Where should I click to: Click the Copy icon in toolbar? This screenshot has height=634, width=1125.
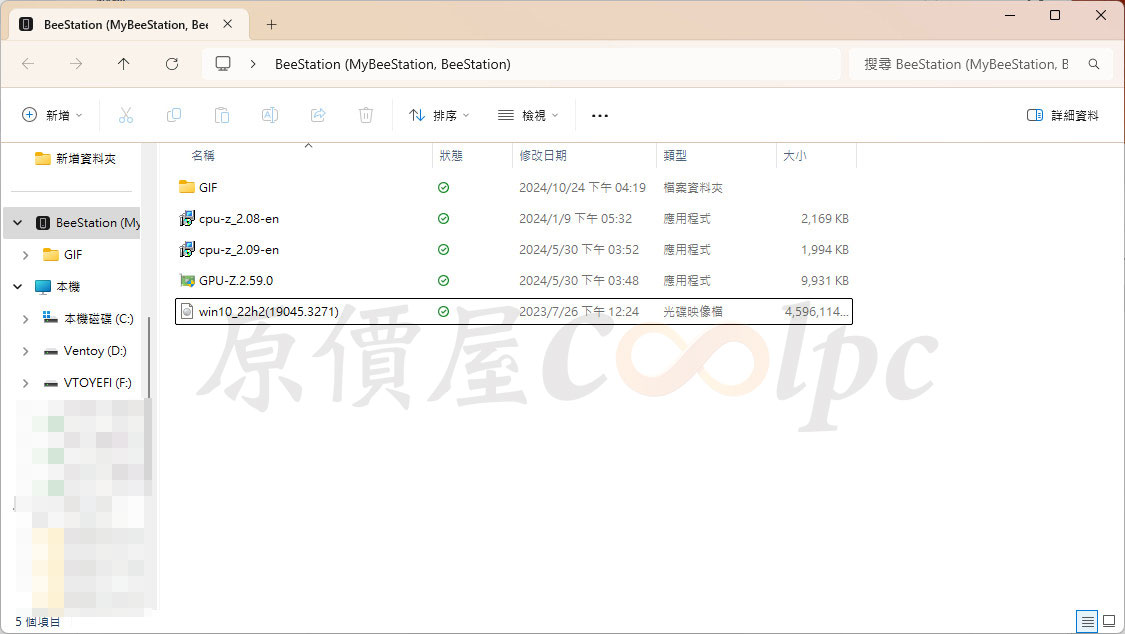click(174, 115)
